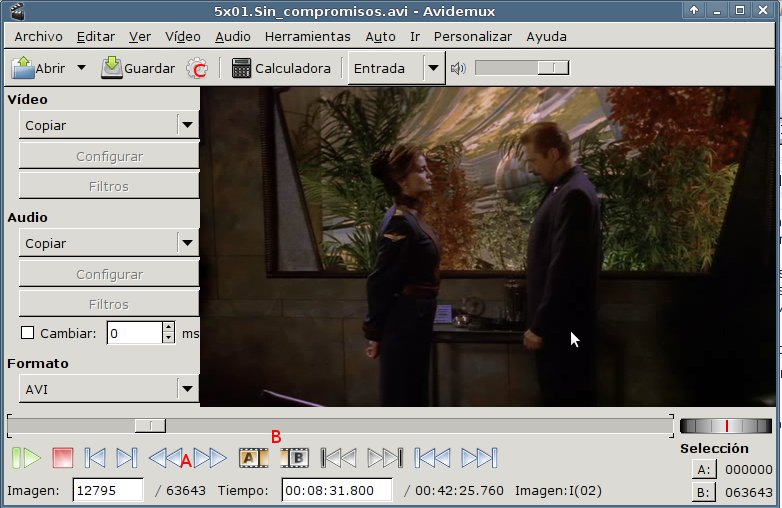Open the Editar menu
This screenshot has height=508, width=782.
pos(96,37)
